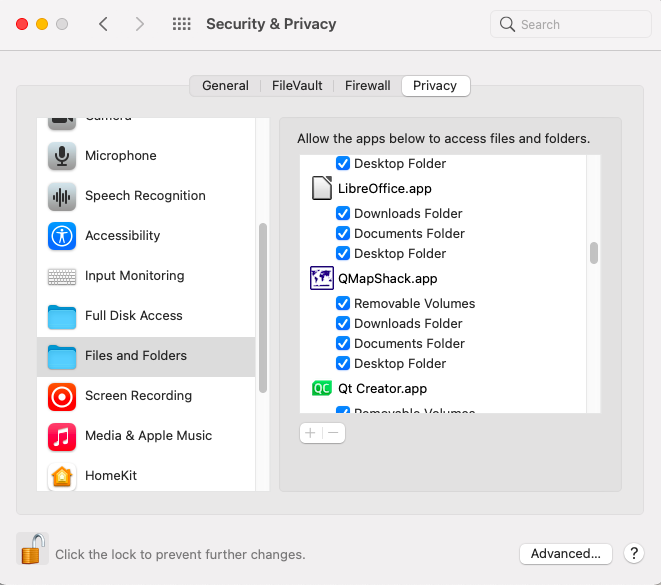Screen dimensions: 661x585
Task: Go back with the left chevron
Action: pyautogui.click(x=103, y=24)
